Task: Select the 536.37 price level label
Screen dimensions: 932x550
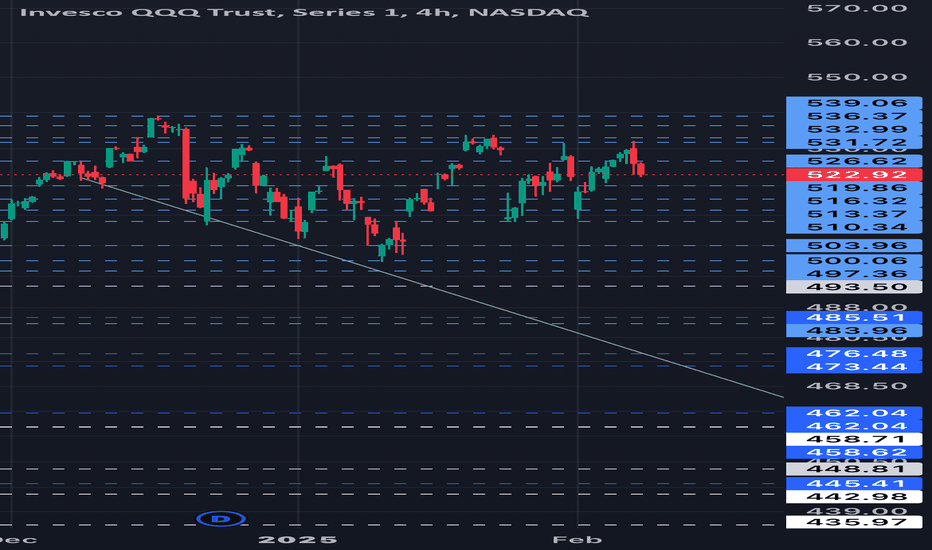Action: coord(854,116)
